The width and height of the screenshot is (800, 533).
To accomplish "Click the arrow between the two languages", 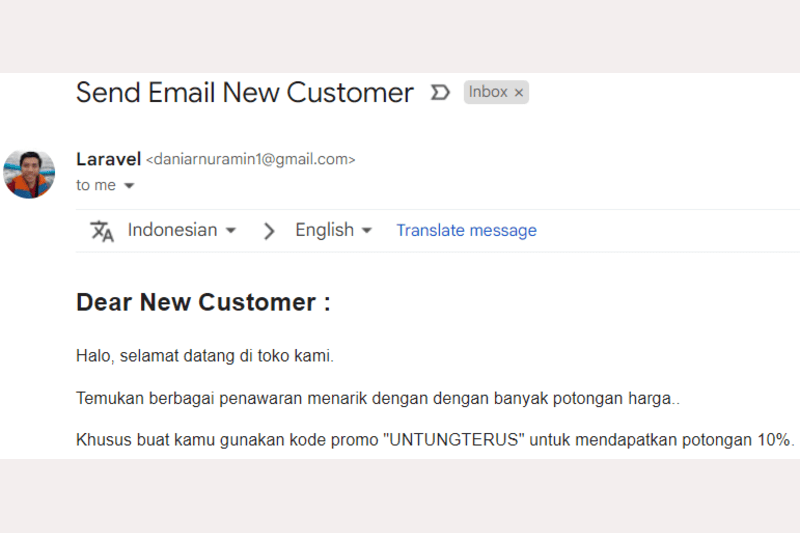I will tap(268, 231).
